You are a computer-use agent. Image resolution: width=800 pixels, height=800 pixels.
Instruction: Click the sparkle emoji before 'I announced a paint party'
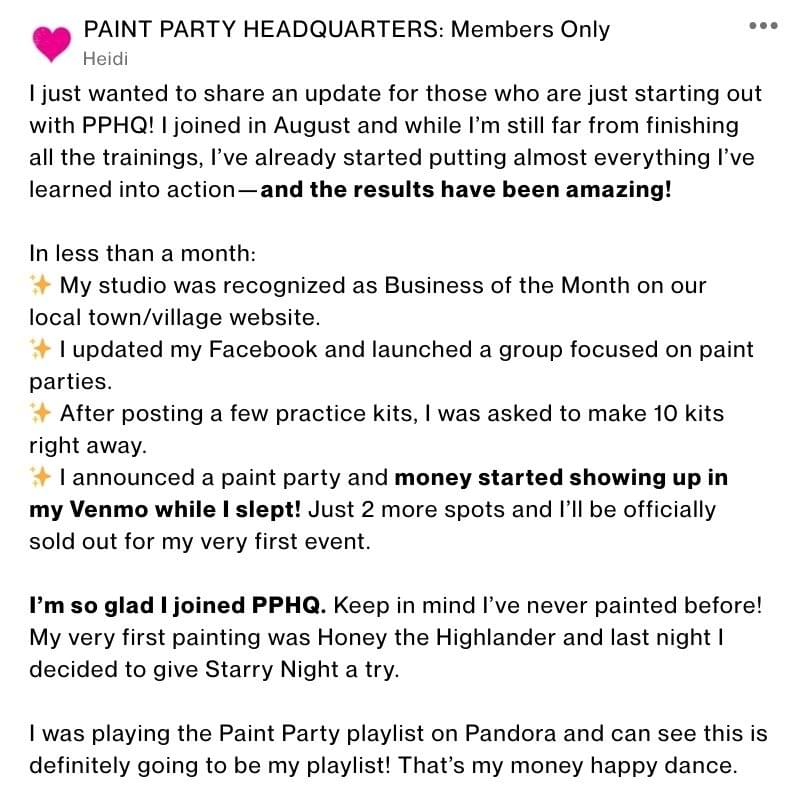(x=41, y=477)
